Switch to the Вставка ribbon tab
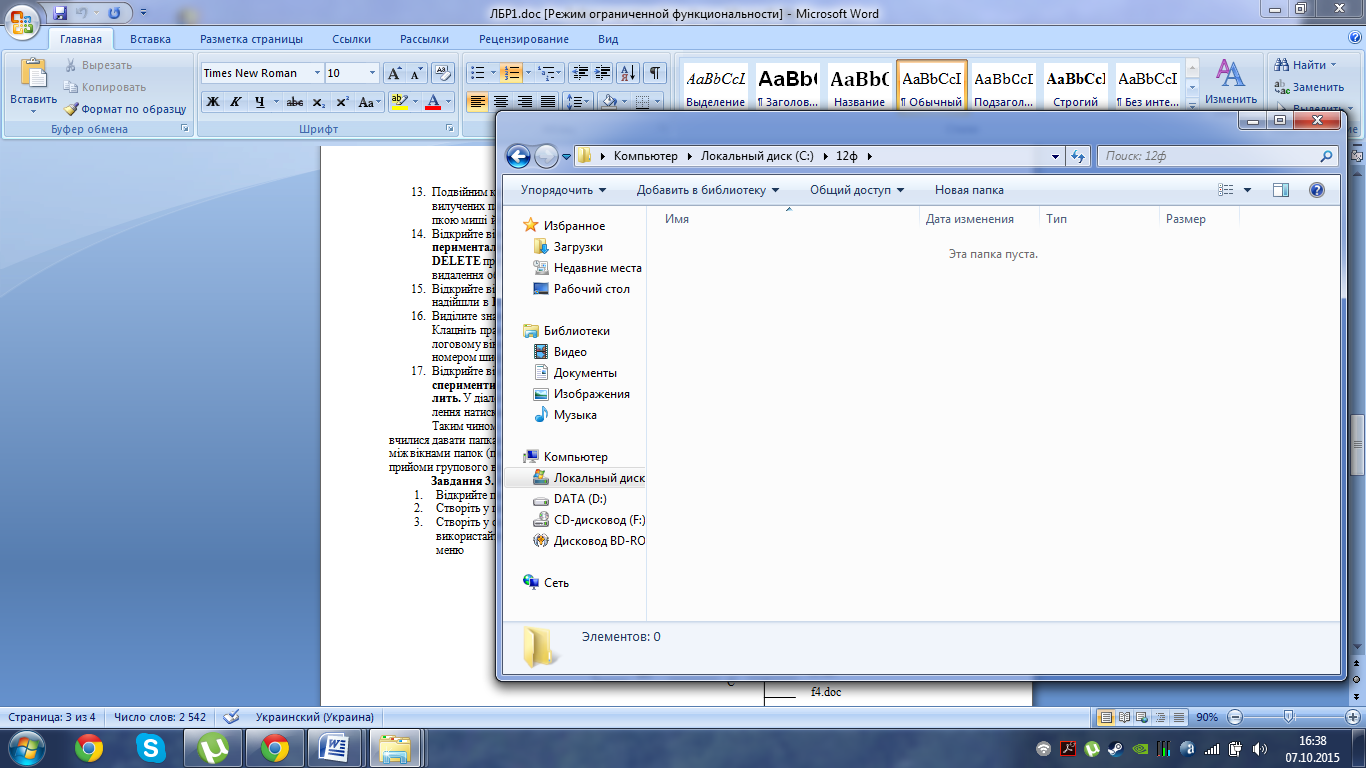Viewport: 1366px width, 768px height. 150,39
